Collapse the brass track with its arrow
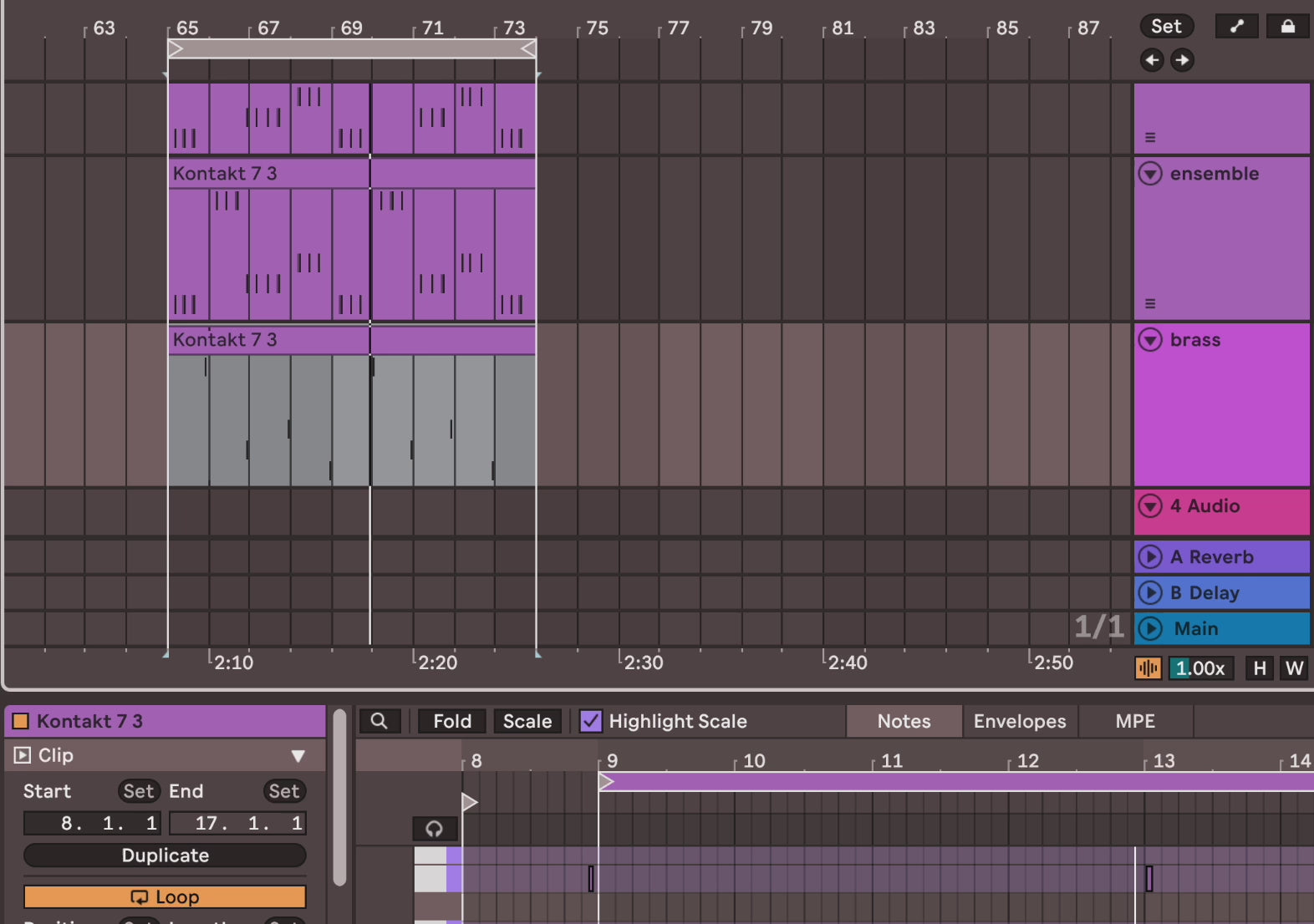Screen dimensions: 1314x924 click(1151, 340)
